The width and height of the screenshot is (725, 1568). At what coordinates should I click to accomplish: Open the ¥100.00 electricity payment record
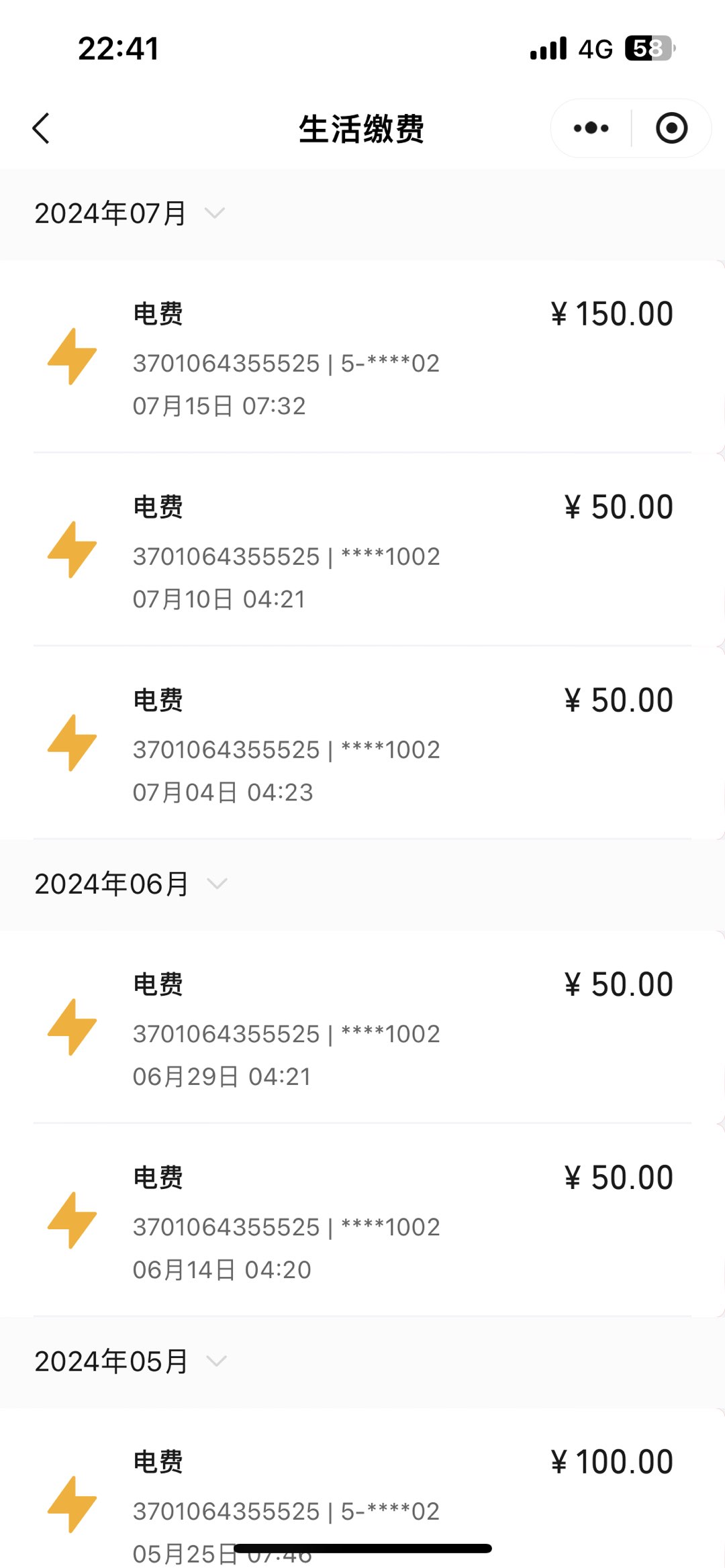[362, 1488]
